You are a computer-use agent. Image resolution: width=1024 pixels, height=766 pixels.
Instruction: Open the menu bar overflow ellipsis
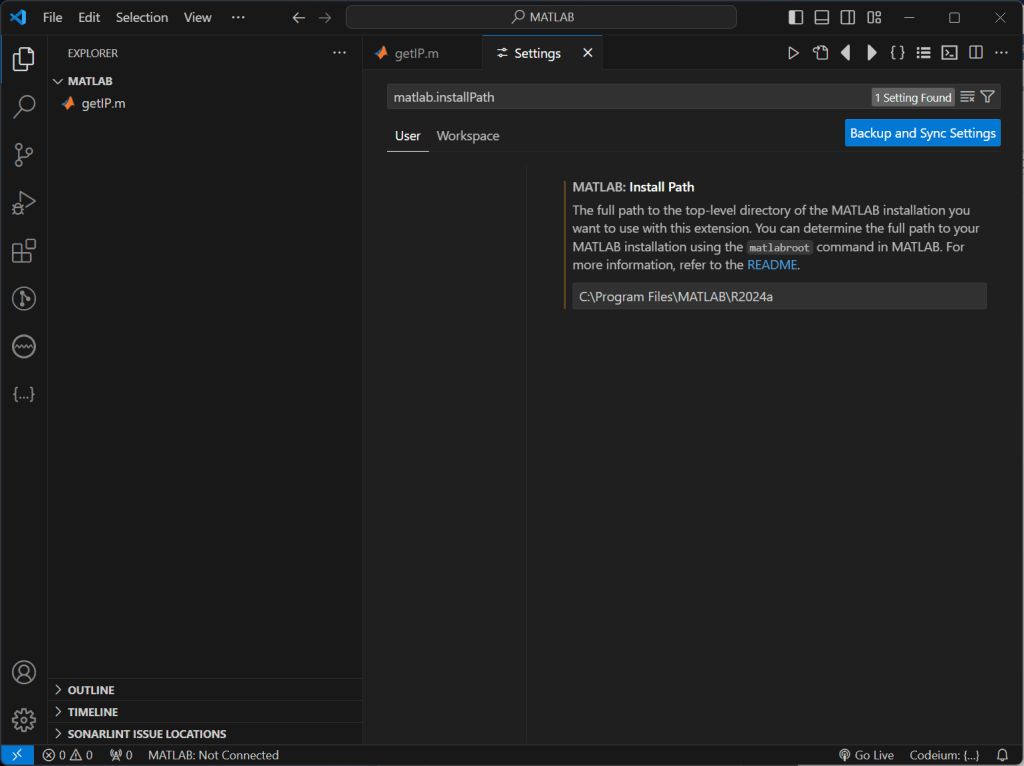click(238, 18)
